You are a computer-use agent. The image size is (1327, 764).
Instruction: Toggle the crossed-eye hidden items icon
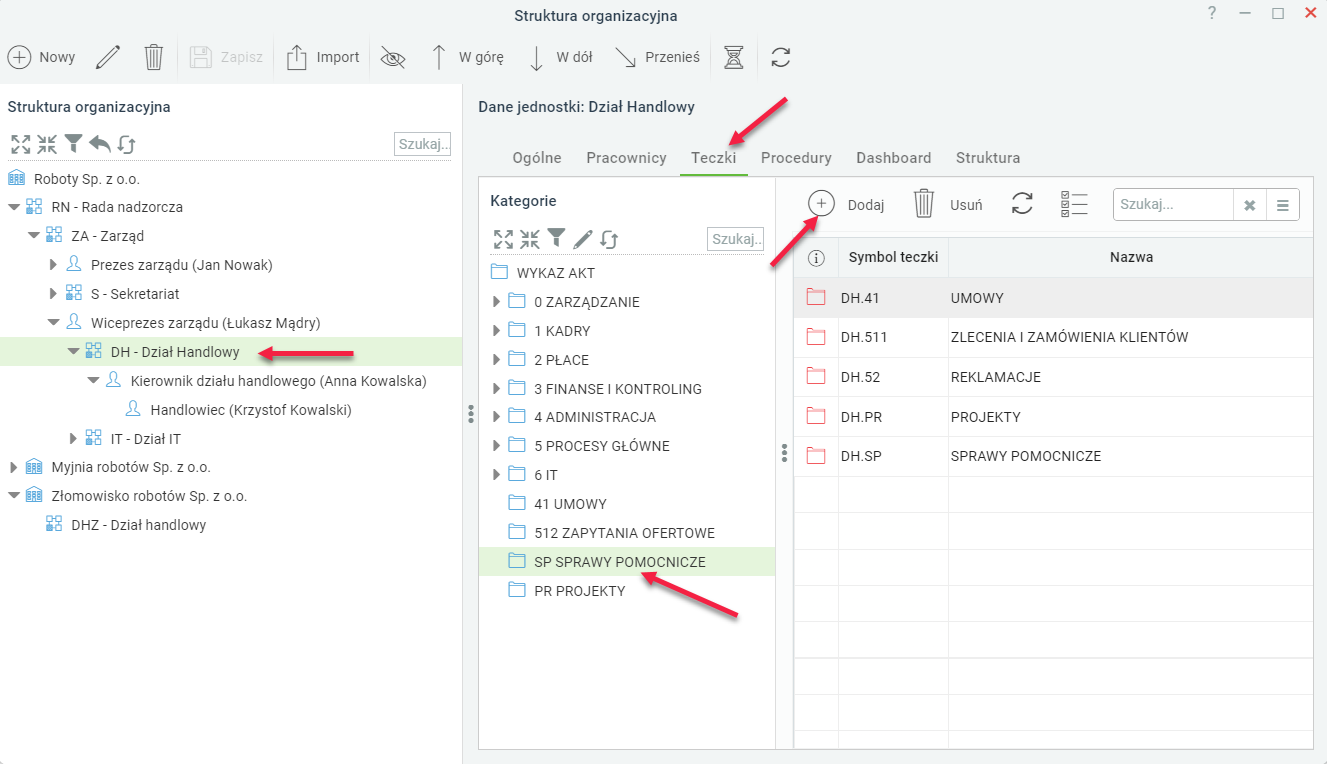click(x=393, y=57)
